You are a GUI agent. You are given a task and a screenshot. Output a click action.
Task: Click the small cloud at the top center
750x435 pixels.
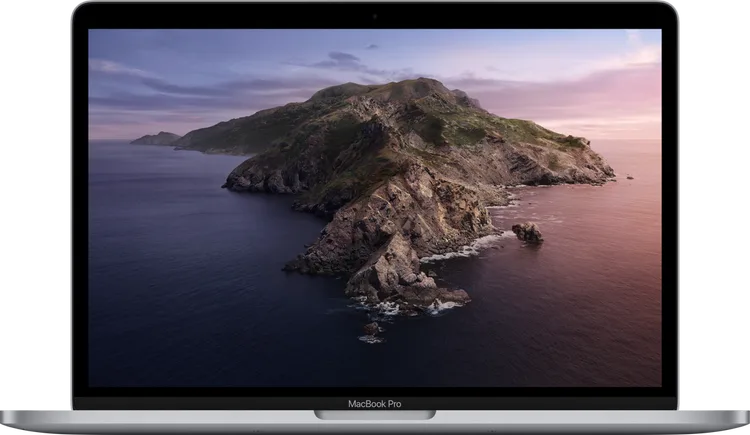(x=372, y=46)
